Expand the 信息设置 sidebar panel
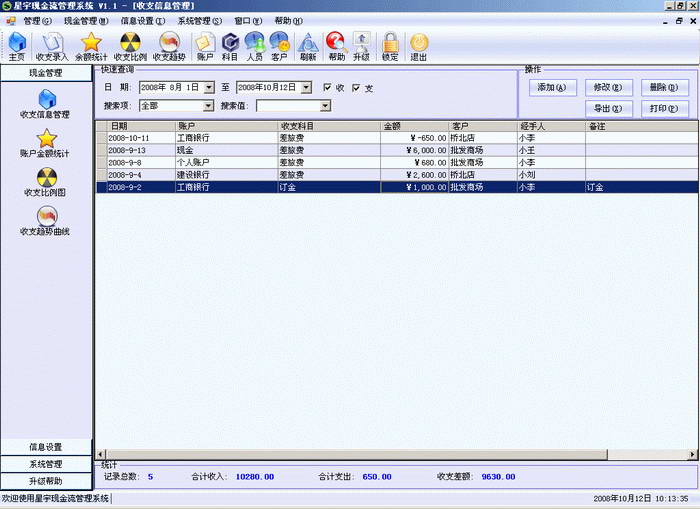The image size is (700, 509). click(46, 447)
